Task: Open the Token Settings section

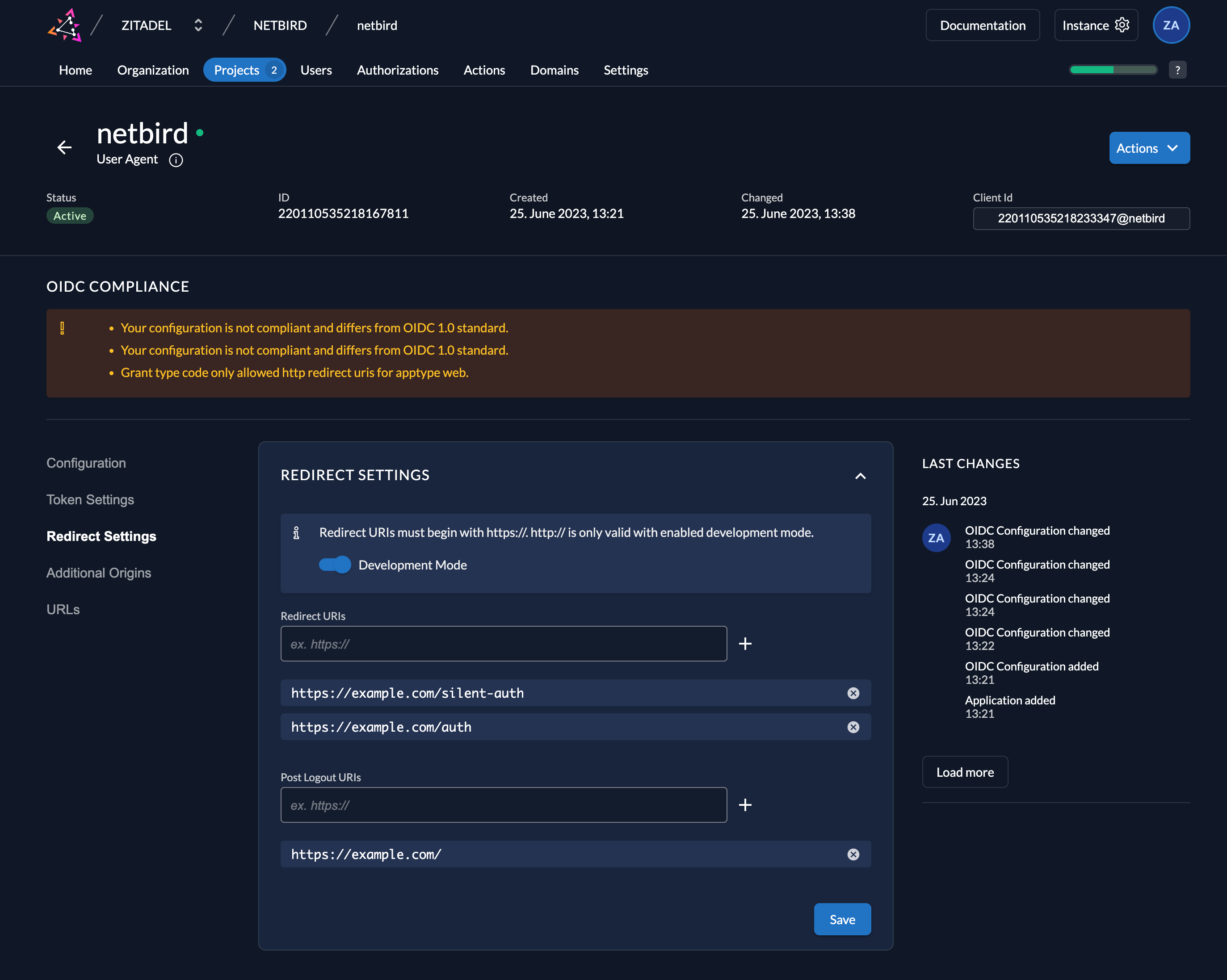Action: (x=90, y=499)
